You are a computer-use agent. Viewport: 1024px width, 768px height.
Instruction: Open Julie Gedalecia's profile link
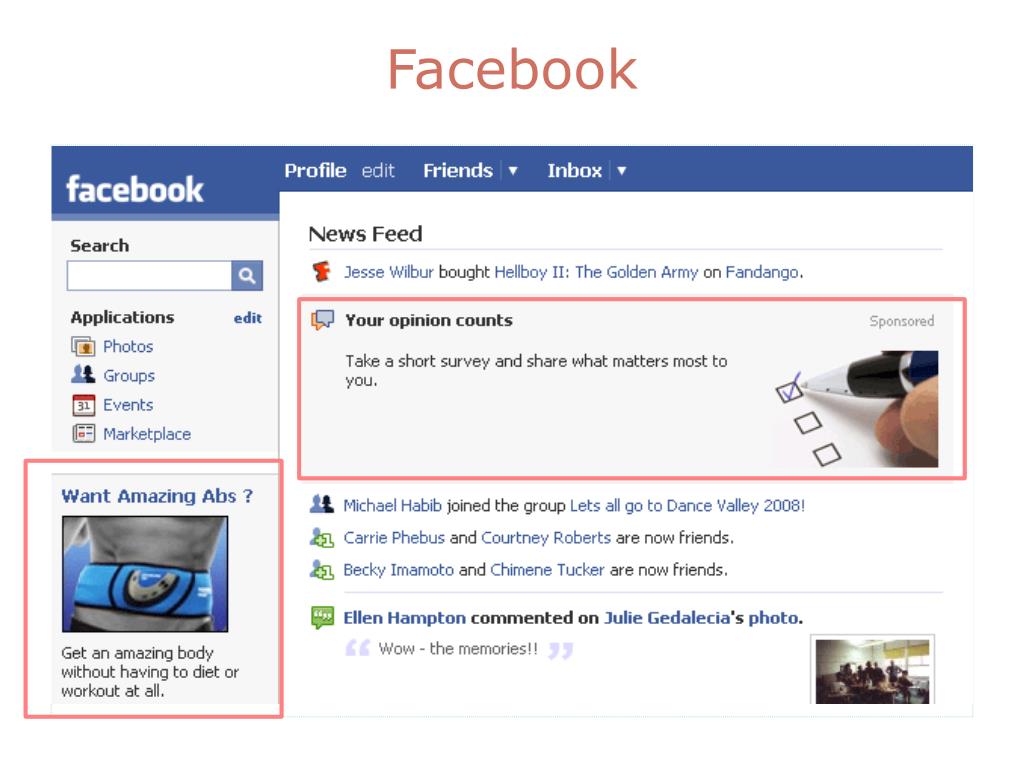click(667, 618)
